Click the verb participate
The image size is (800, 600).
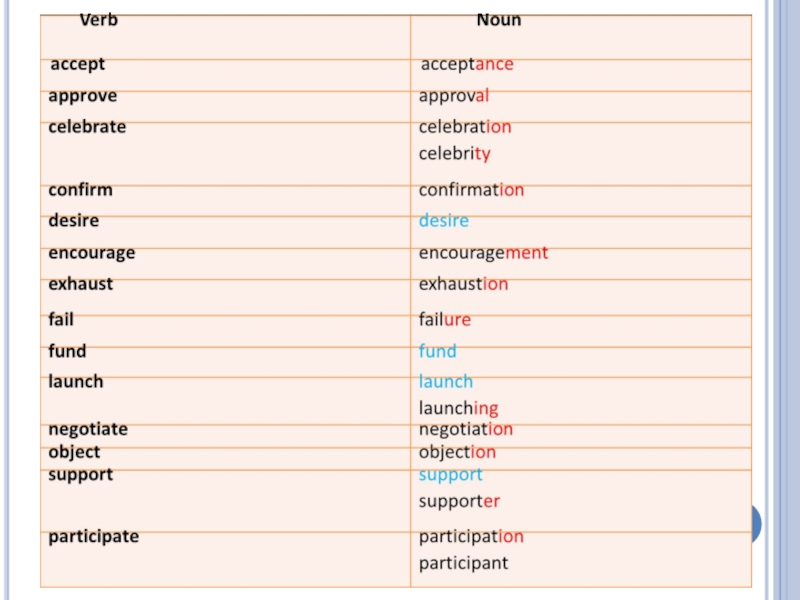coord(93,536)
